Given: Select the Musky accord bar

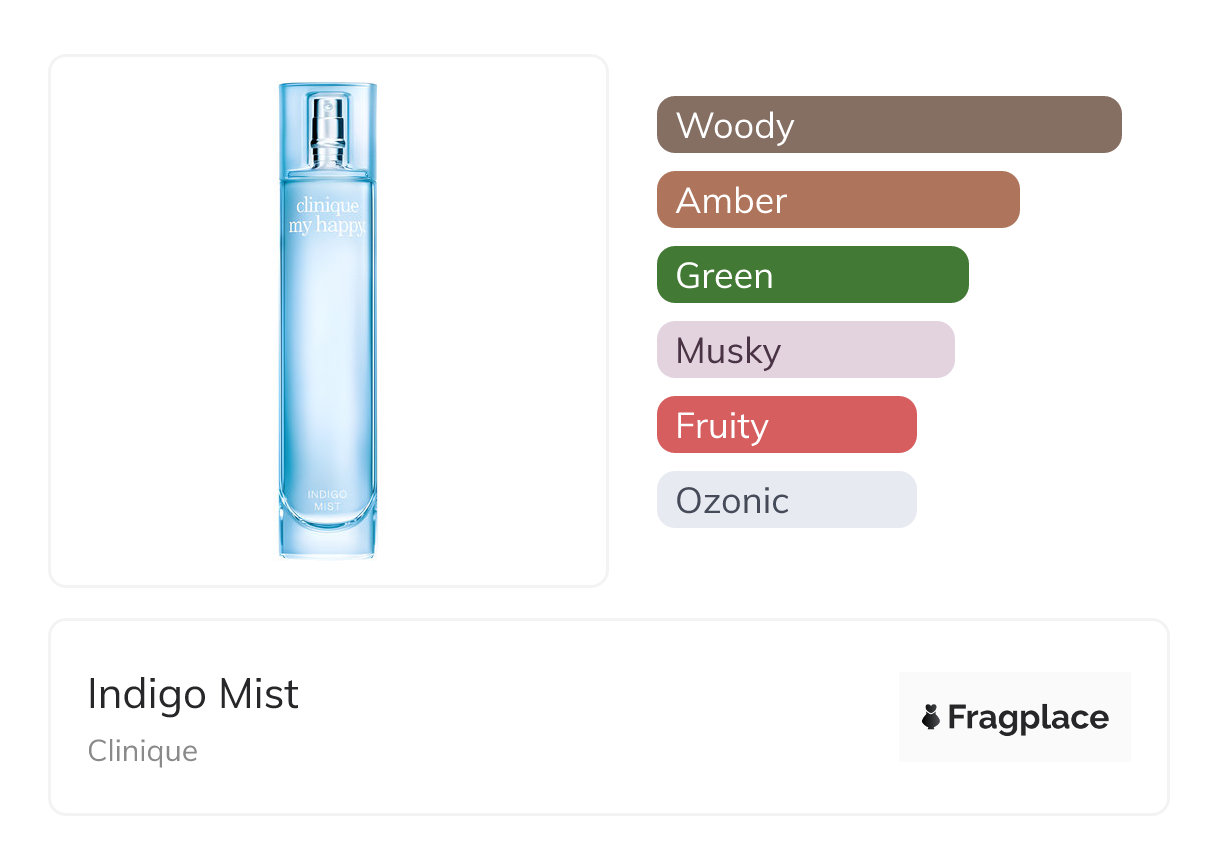Looking at the screenshot, I should (x=806, y=350).
